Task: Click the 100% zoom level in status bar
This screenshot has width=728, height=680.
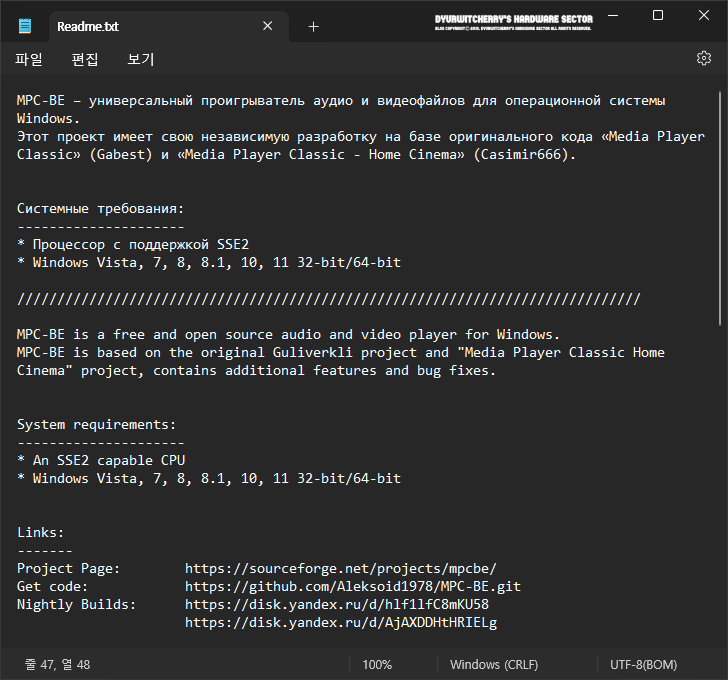Action: [377, 665]
